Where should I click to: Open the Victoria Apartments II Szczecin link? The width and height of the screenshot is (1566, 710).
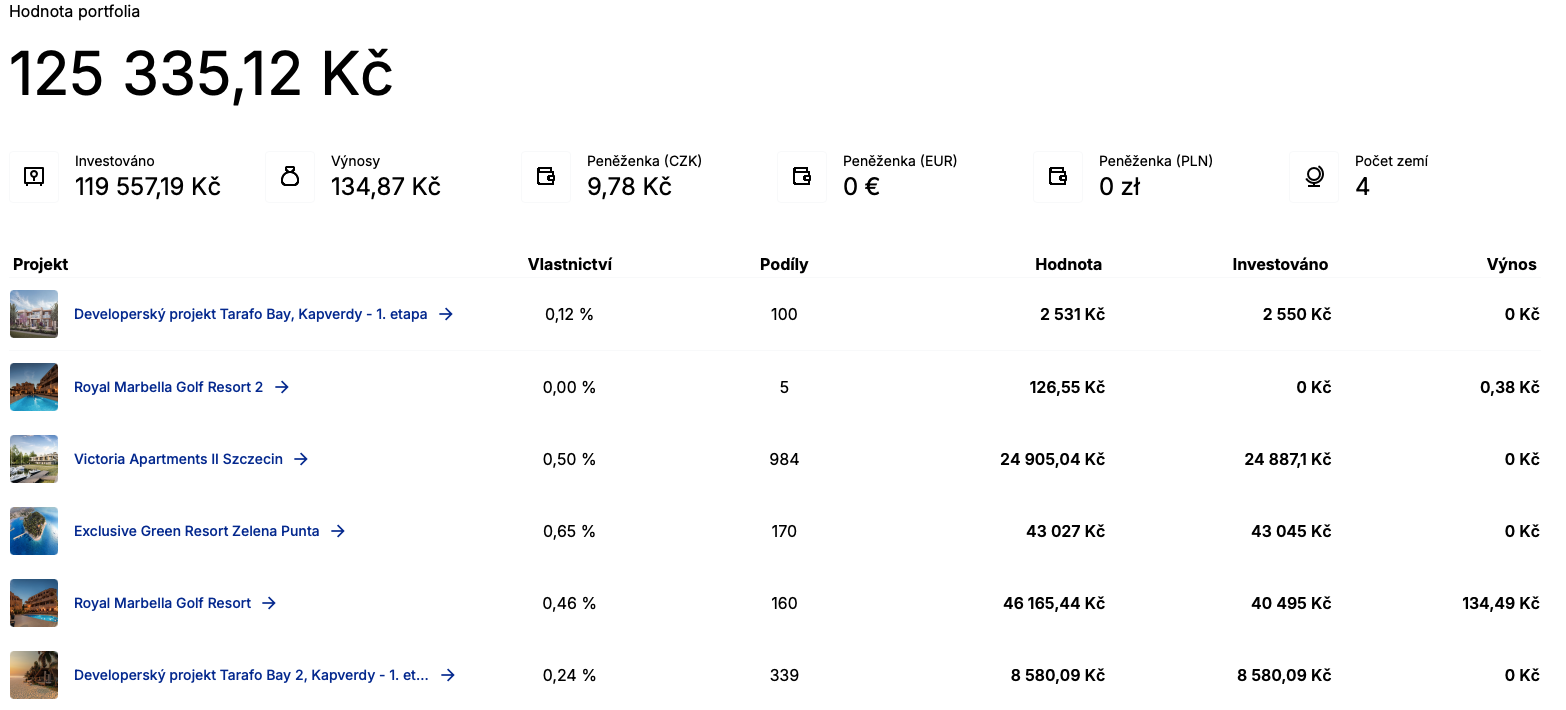(178, 459)
